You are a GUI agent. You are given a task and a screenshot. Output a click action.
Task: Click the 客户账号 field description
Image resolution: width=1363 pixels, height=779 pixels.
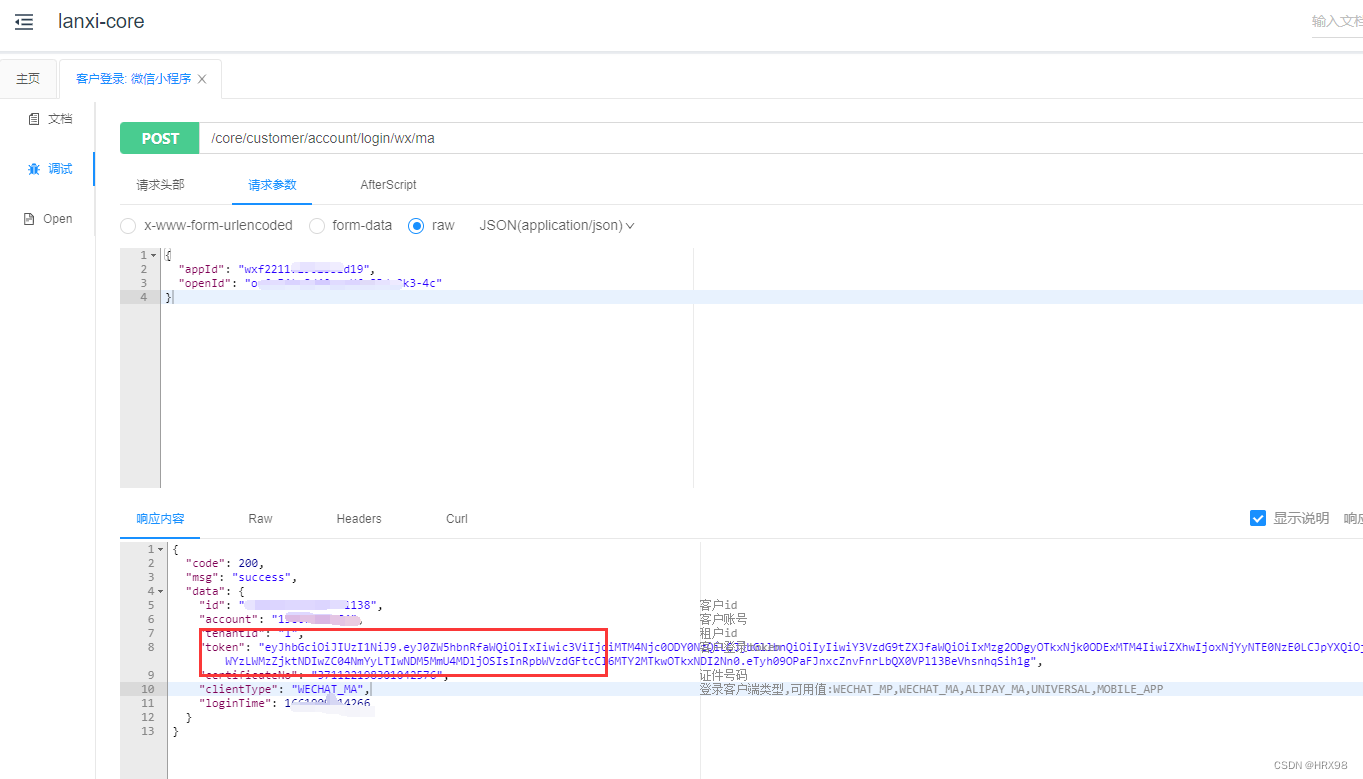click(x=723, y=619)
